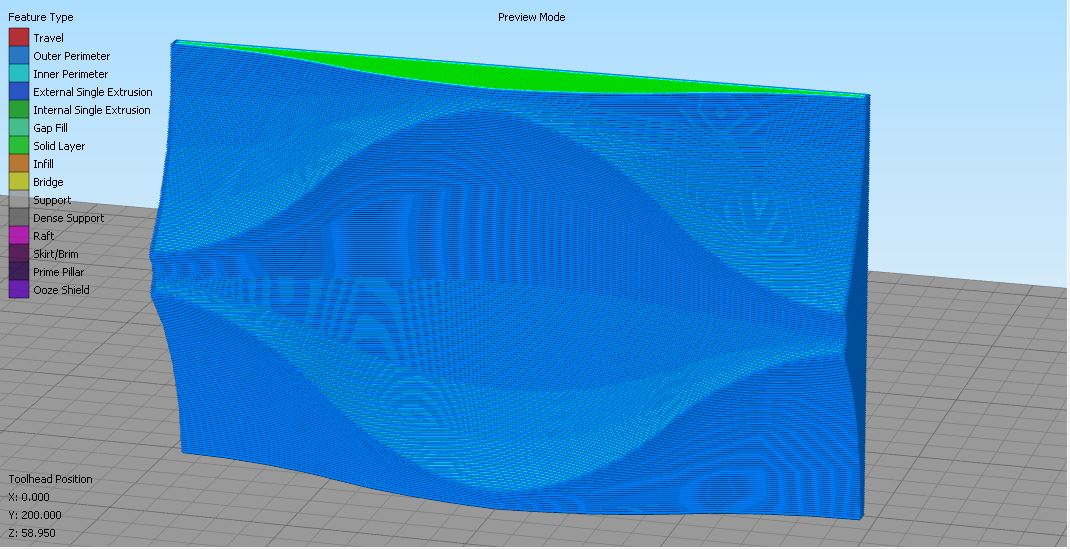The height and width of the screenshot is (549, 1070).
Task: Click the 'External Single Extrusion' label
Action: tap(93, 92)
